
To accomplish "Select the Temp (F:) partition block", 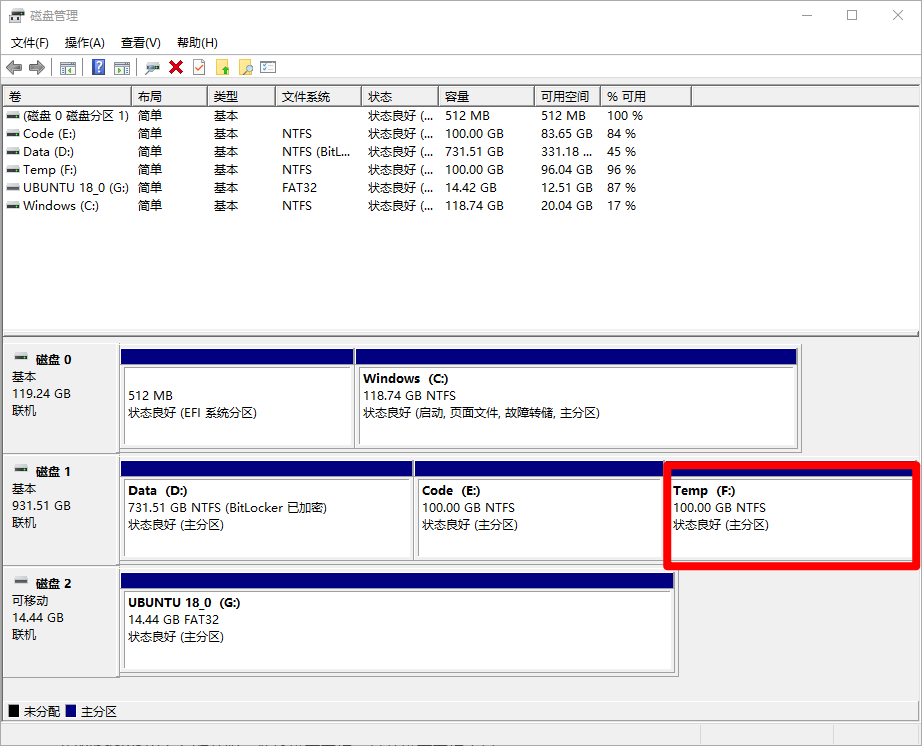I will tap(791, 516).
